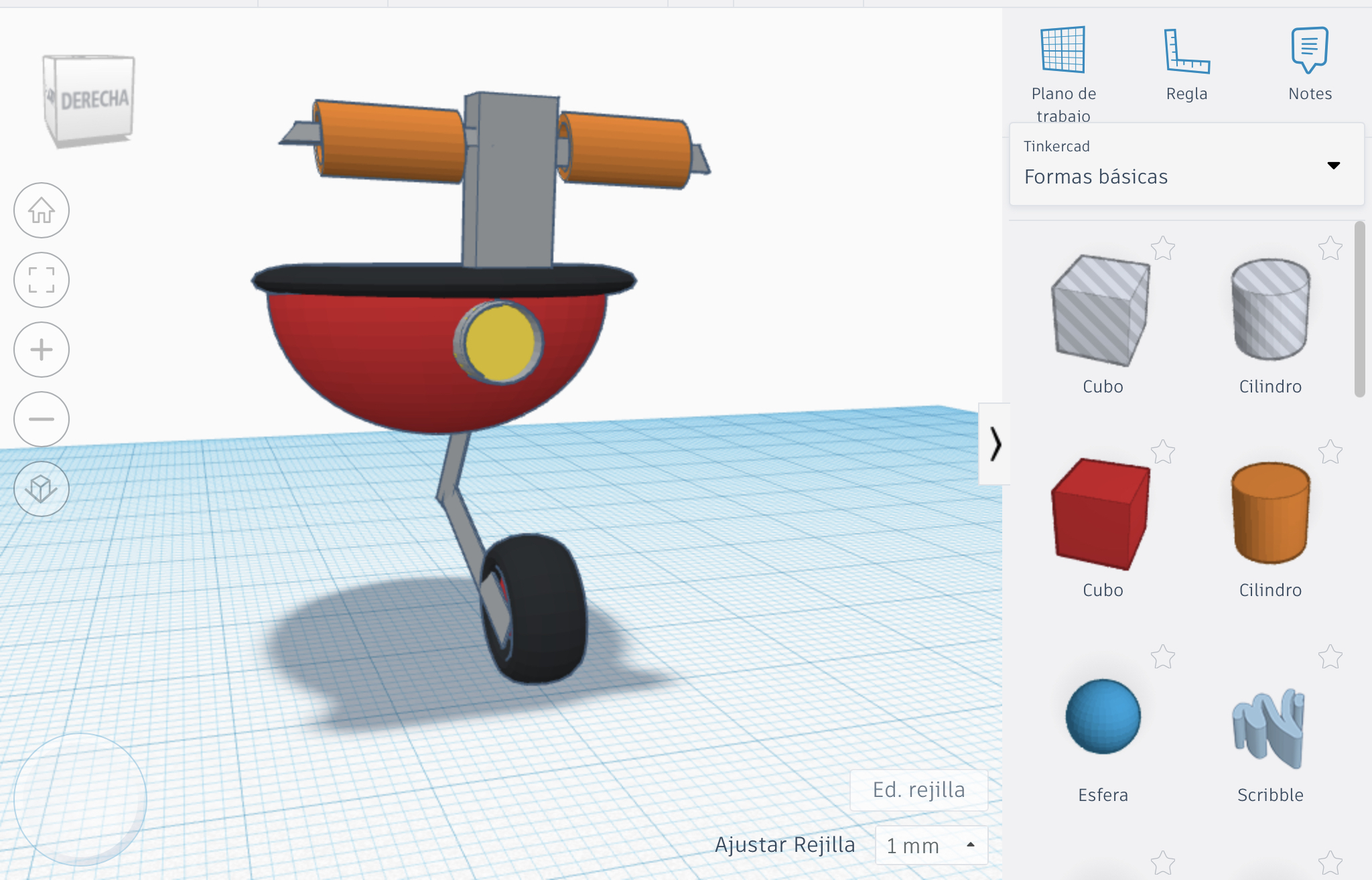Open the Formas básicas dropdown
This screenshot has height=880, width=1372.
(x=1333, y=165)
